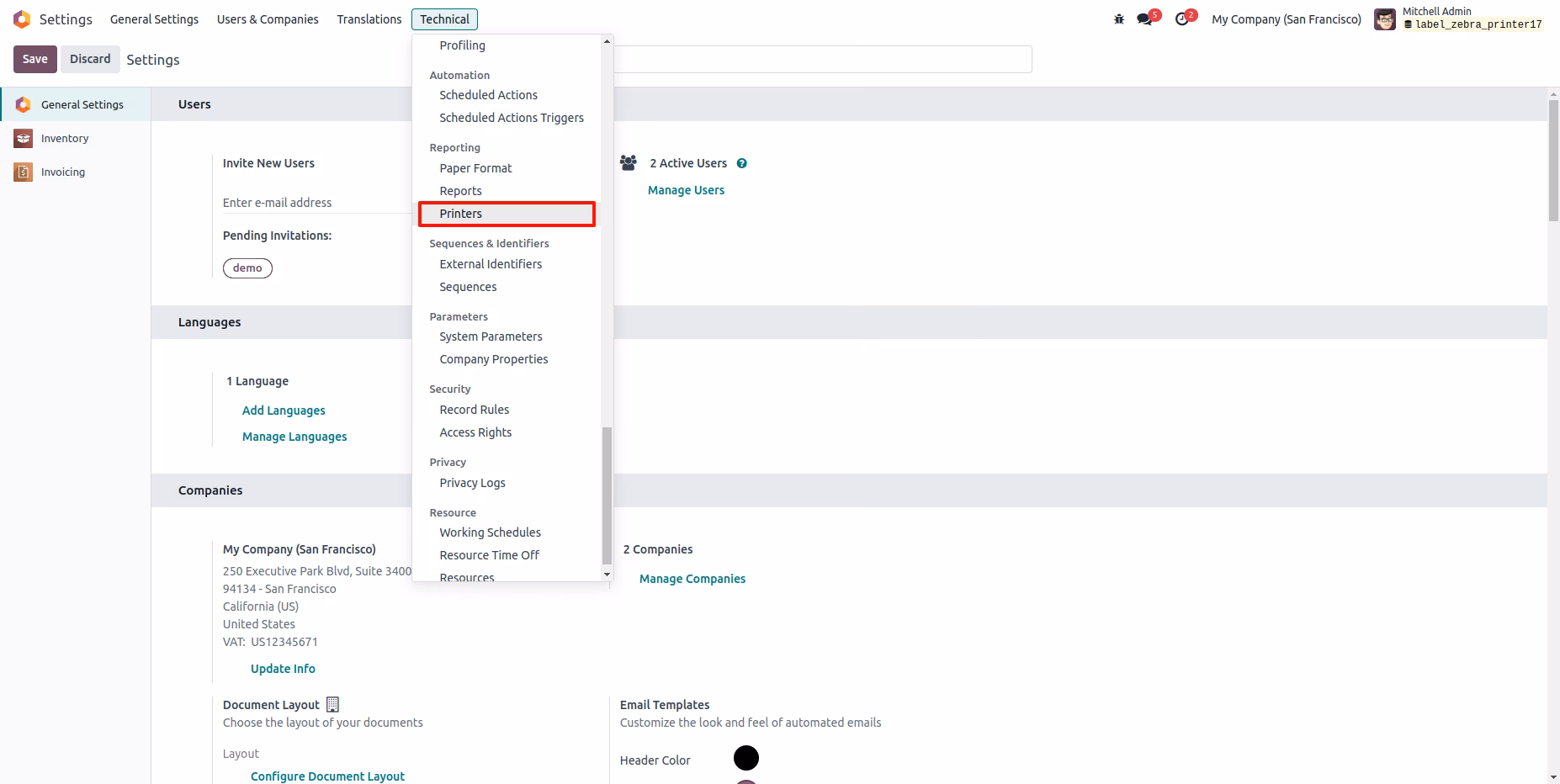
Task: Click Mitchell Admin's avatar picture
Action: point(1384,19)
